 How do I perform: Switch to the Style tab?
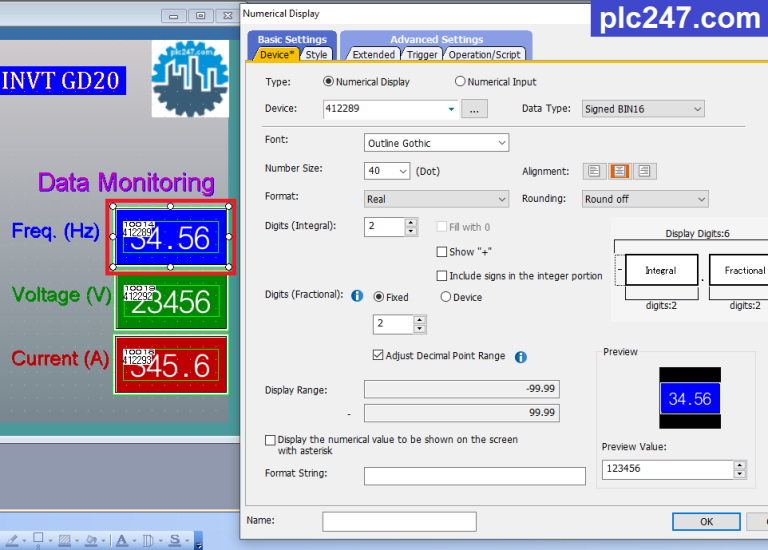[x=316, y=54]
